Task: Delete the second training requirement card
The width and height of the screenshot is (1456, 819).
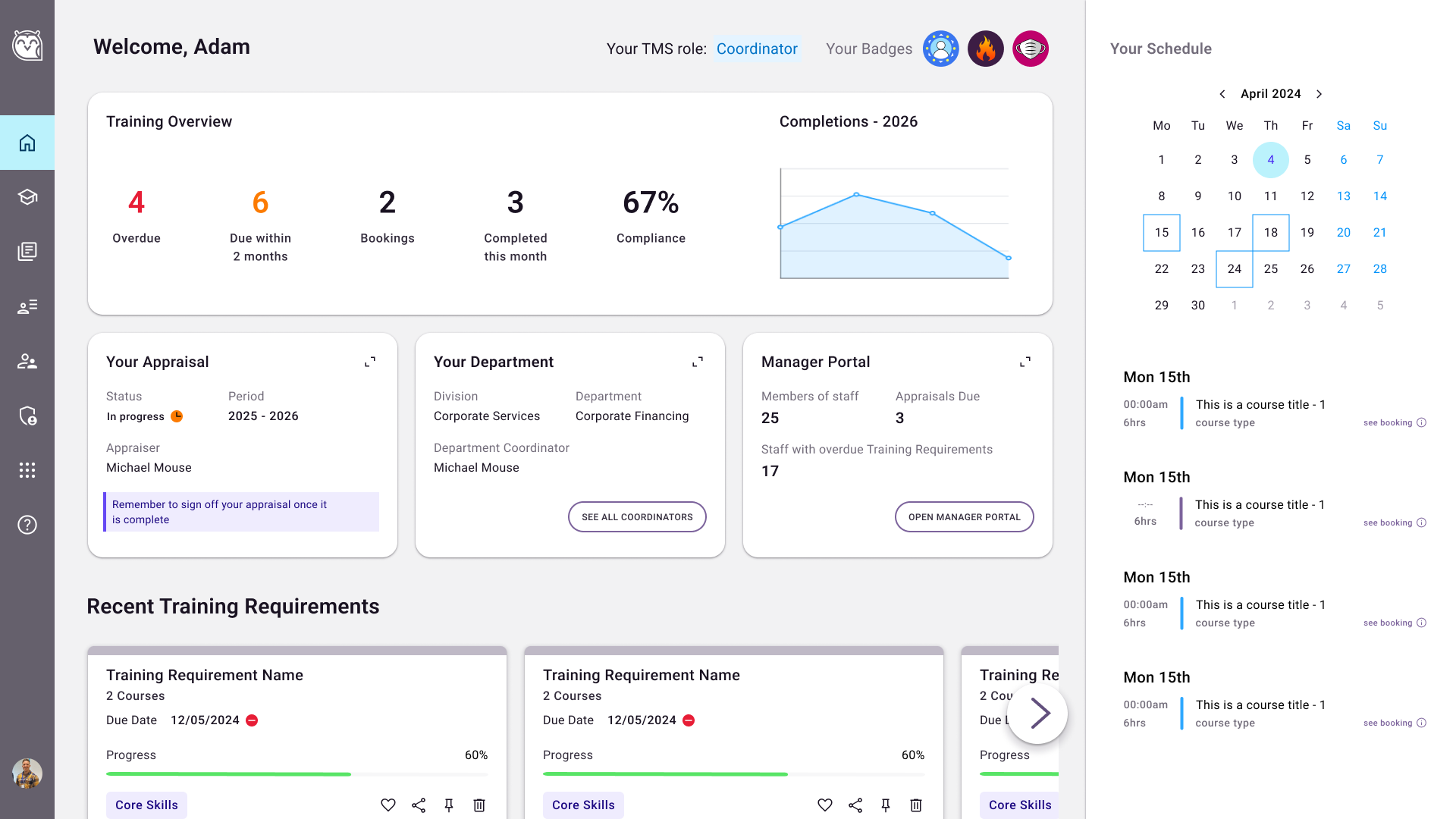Action: tap(916, 805)
